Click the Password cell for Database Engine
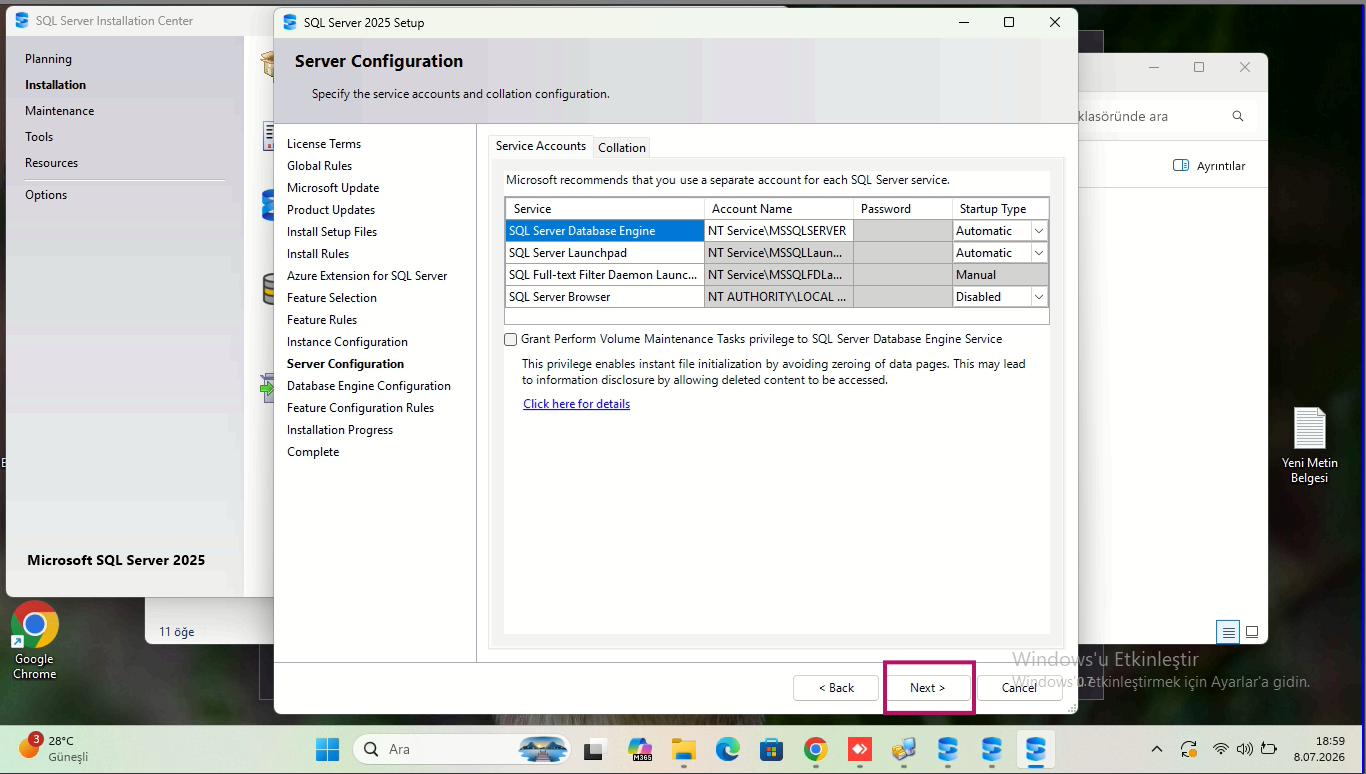Image resolution: width=1366 pixels, height=774 pixels. (903, 231)
